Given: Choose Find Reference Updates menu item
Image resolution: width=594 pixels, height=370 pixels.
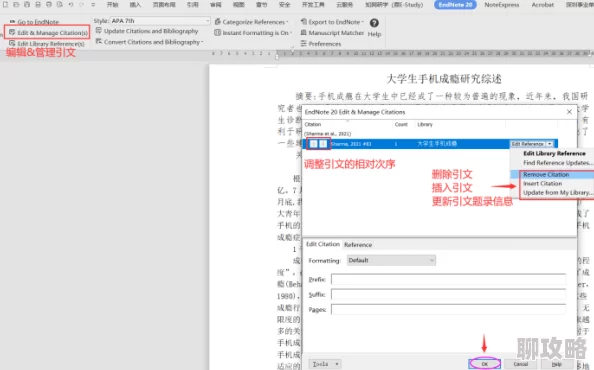Looking at the screenshot, I should point(557,163).
